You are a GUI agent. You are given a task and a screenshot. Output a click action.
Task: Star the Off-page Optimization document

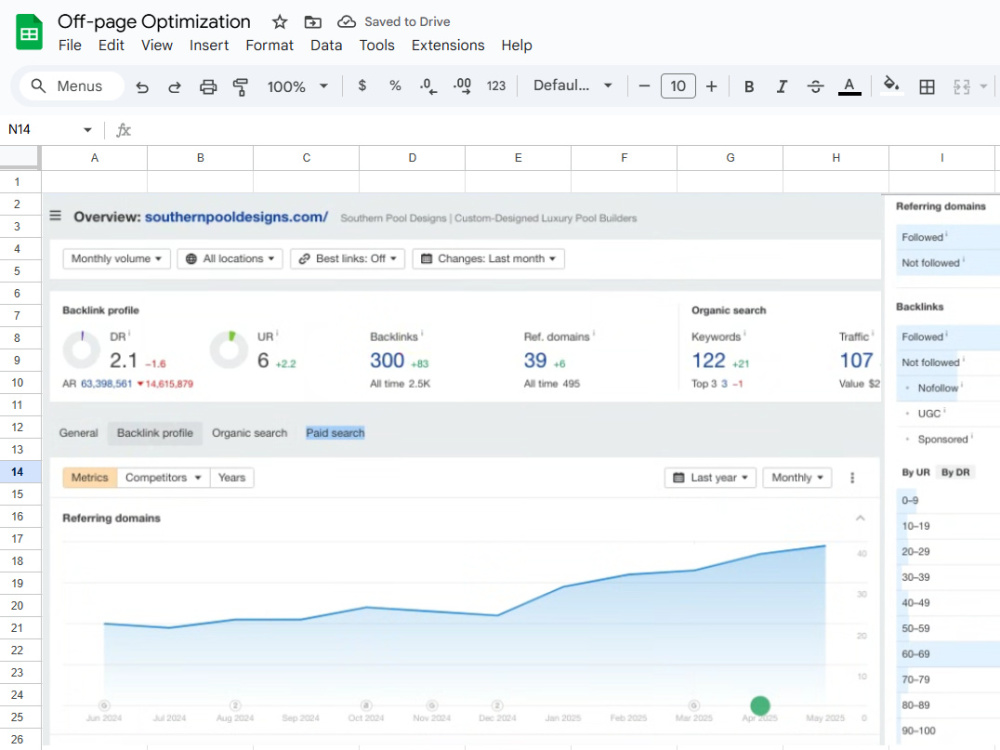[x=279, y=22]
